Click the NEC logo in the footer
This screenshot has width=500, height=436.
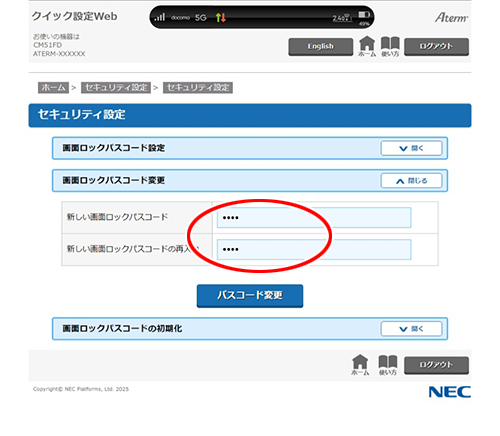tap(450, 392)
